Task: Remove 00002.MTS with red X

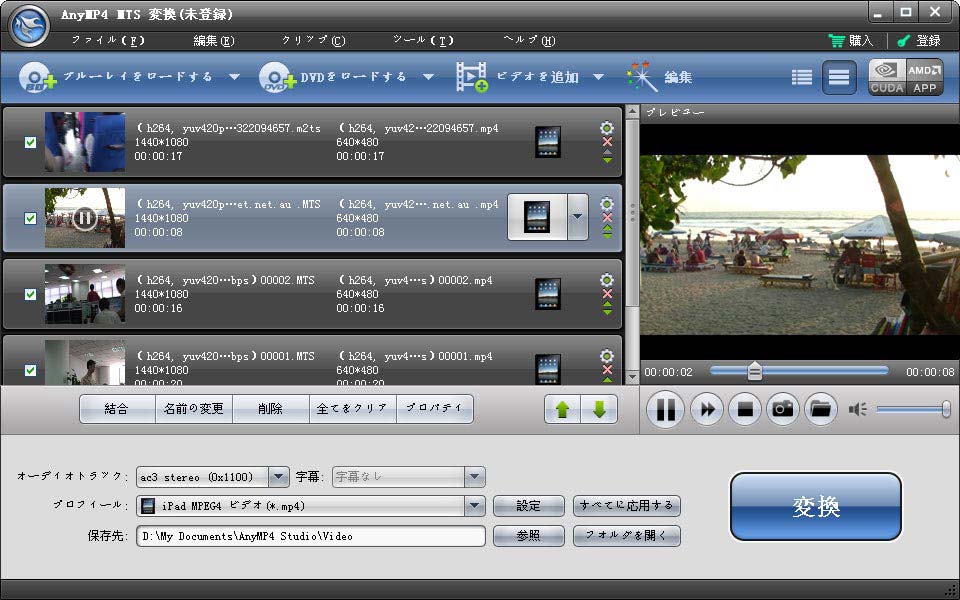Action: coord(607,294)
